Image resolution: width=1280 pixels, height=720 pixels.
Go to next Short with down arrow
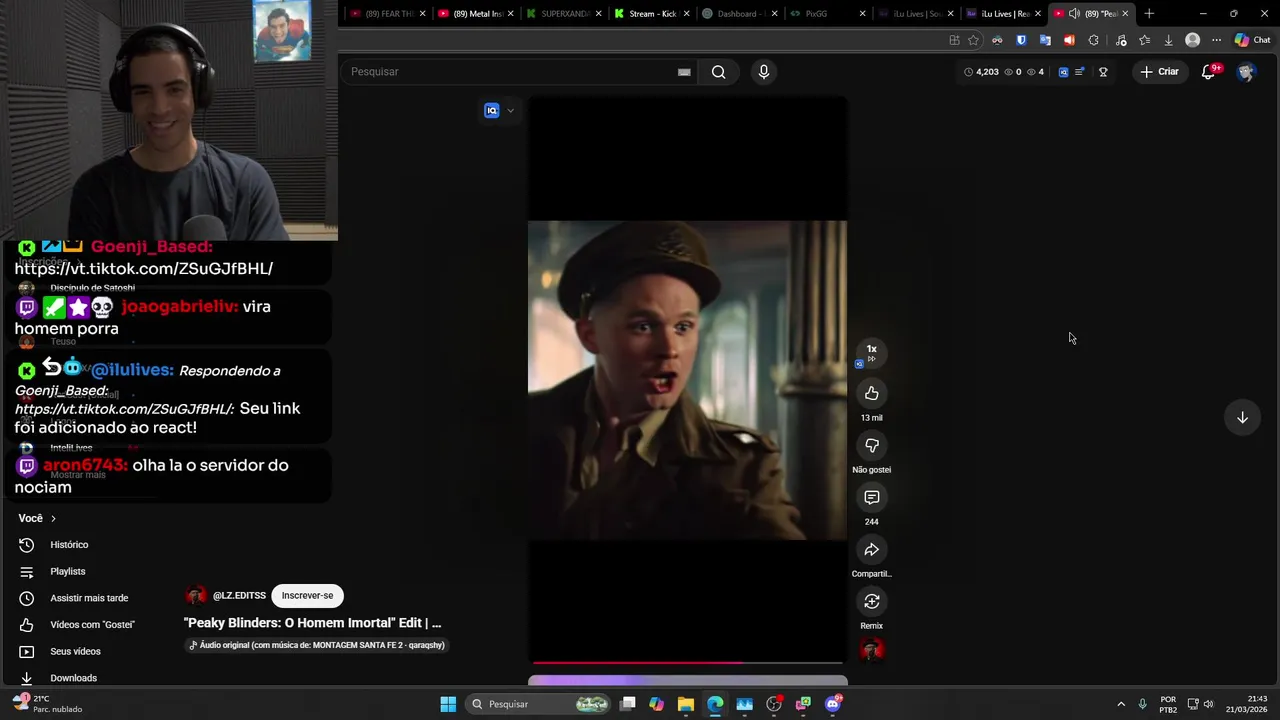pyautogui.click(x=1242, y=418)
